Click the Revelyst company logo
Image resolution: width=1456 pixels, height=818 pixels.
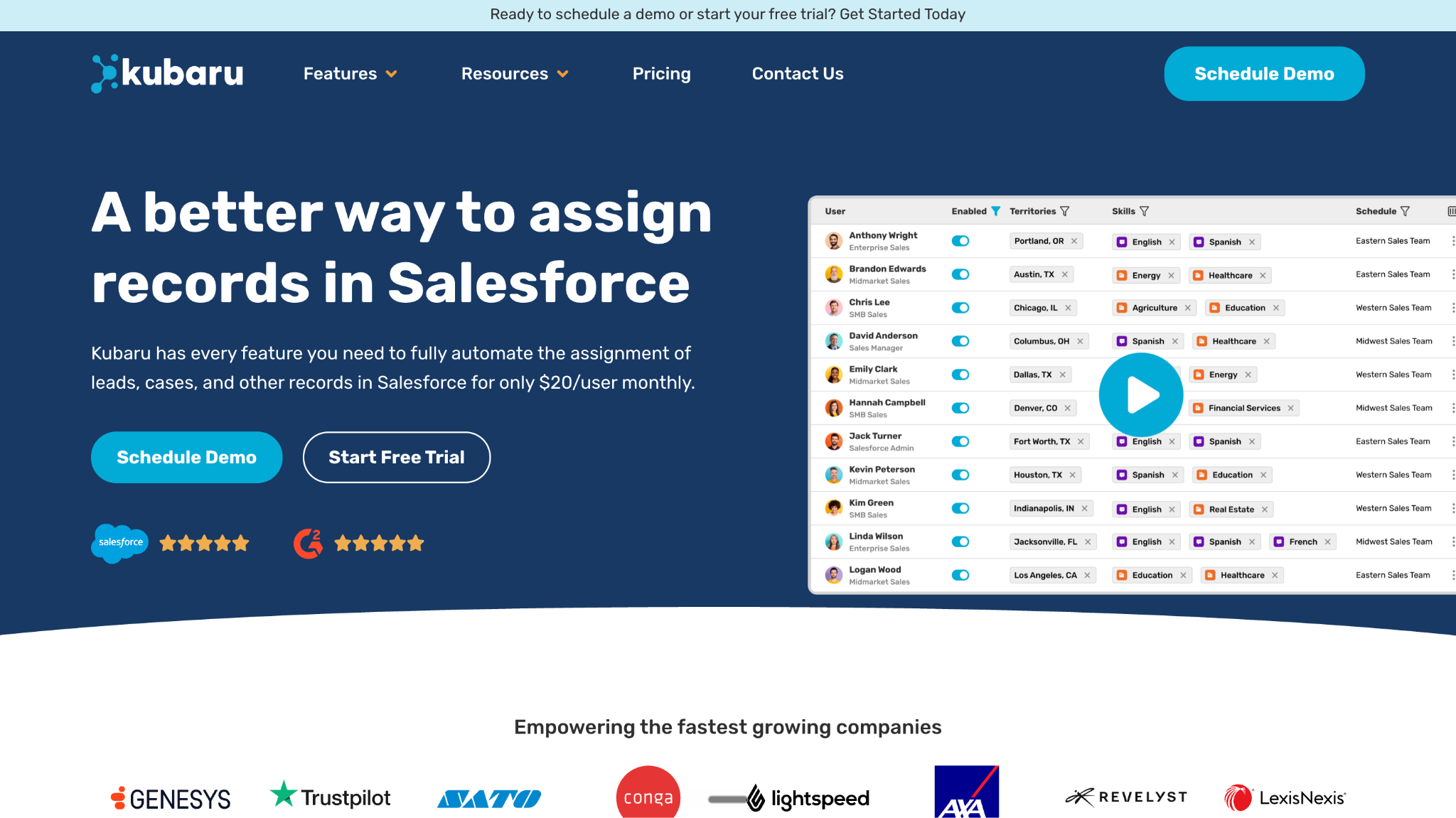pos(1126,797)
